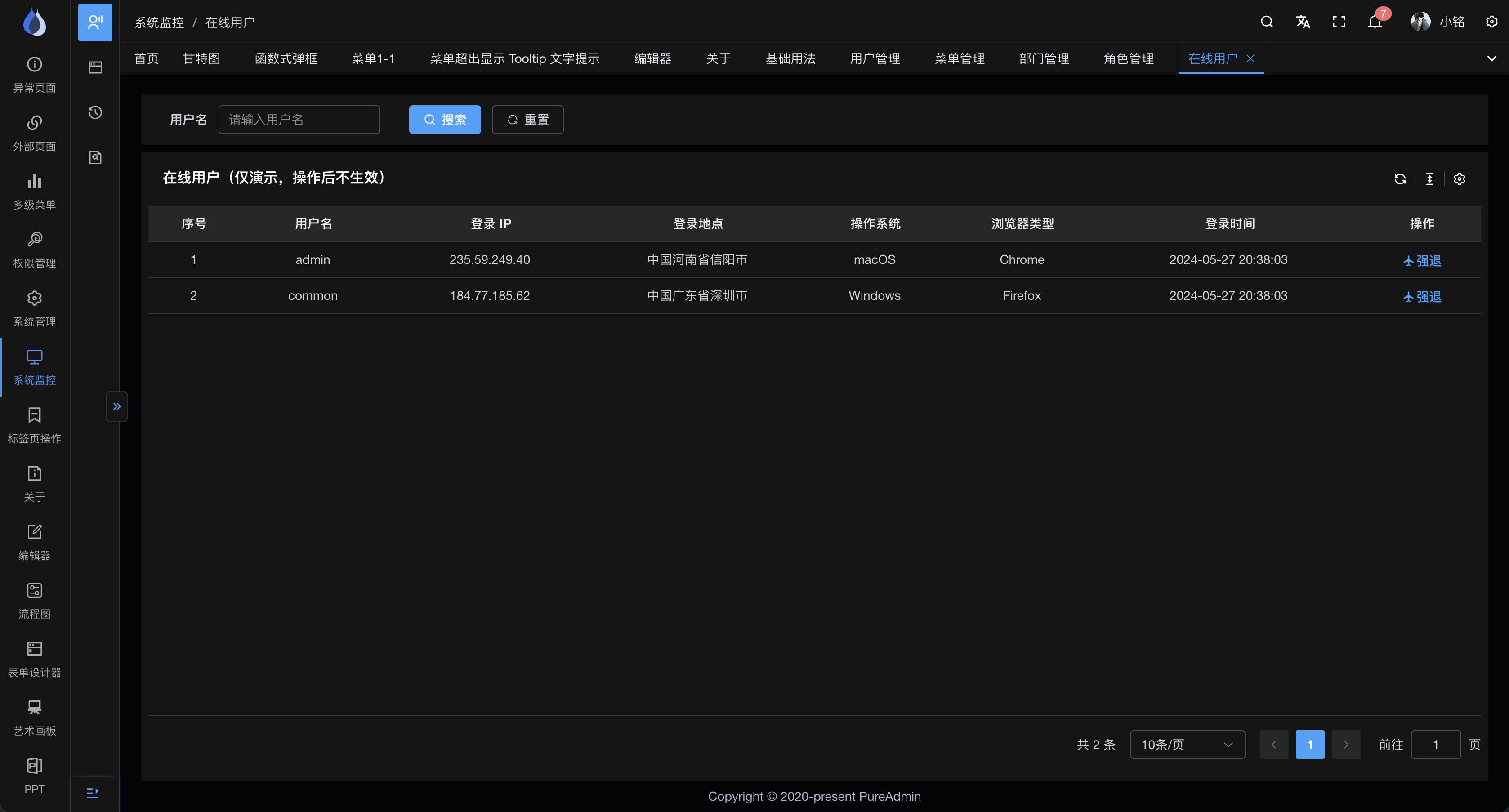Toggle the sidebar collapse button at bottom
1509x812 pixels.
point(93,792)
